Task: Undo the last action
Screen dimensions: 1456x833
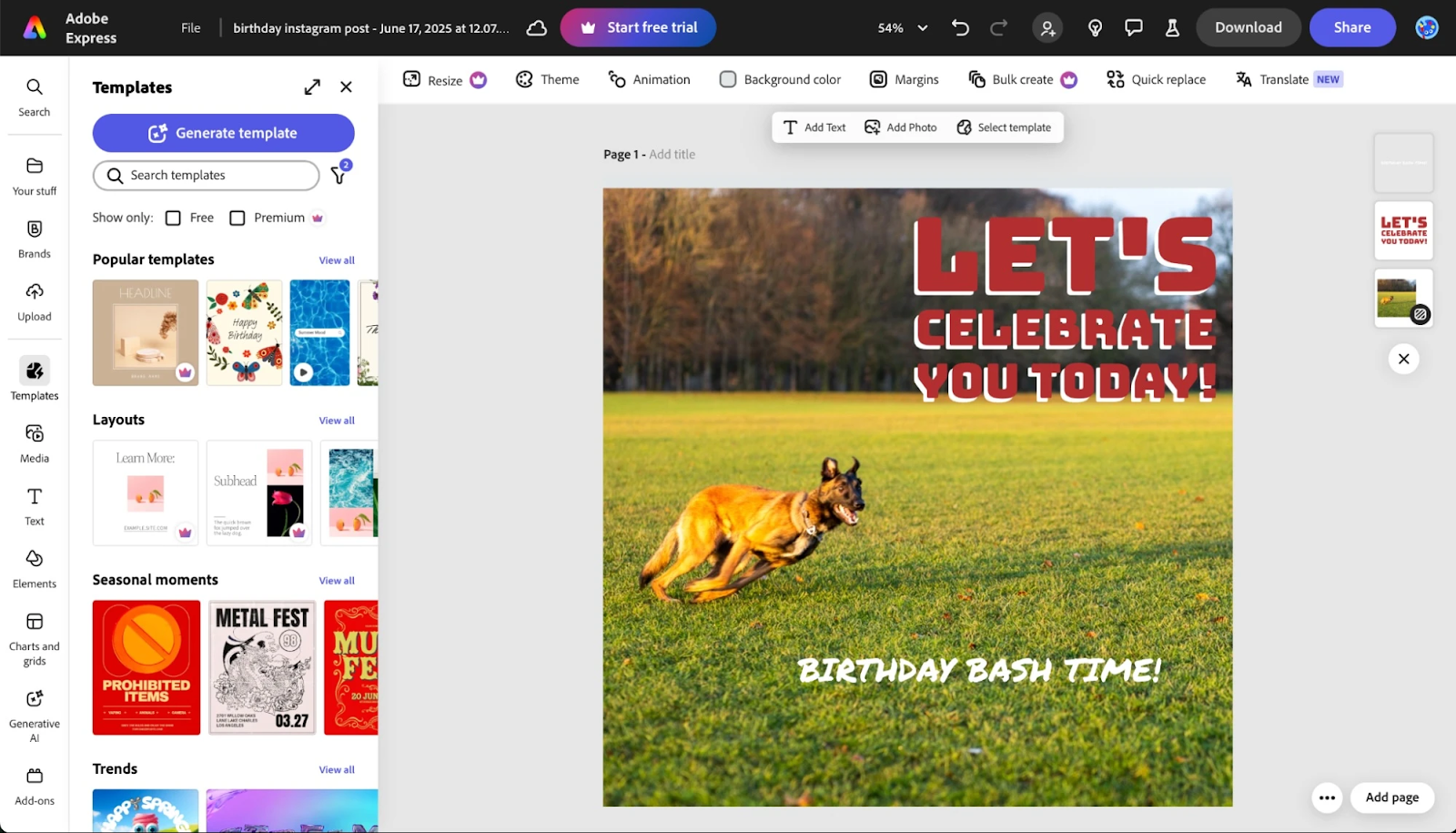Action: pyautogui.click(x=959, y=27)
